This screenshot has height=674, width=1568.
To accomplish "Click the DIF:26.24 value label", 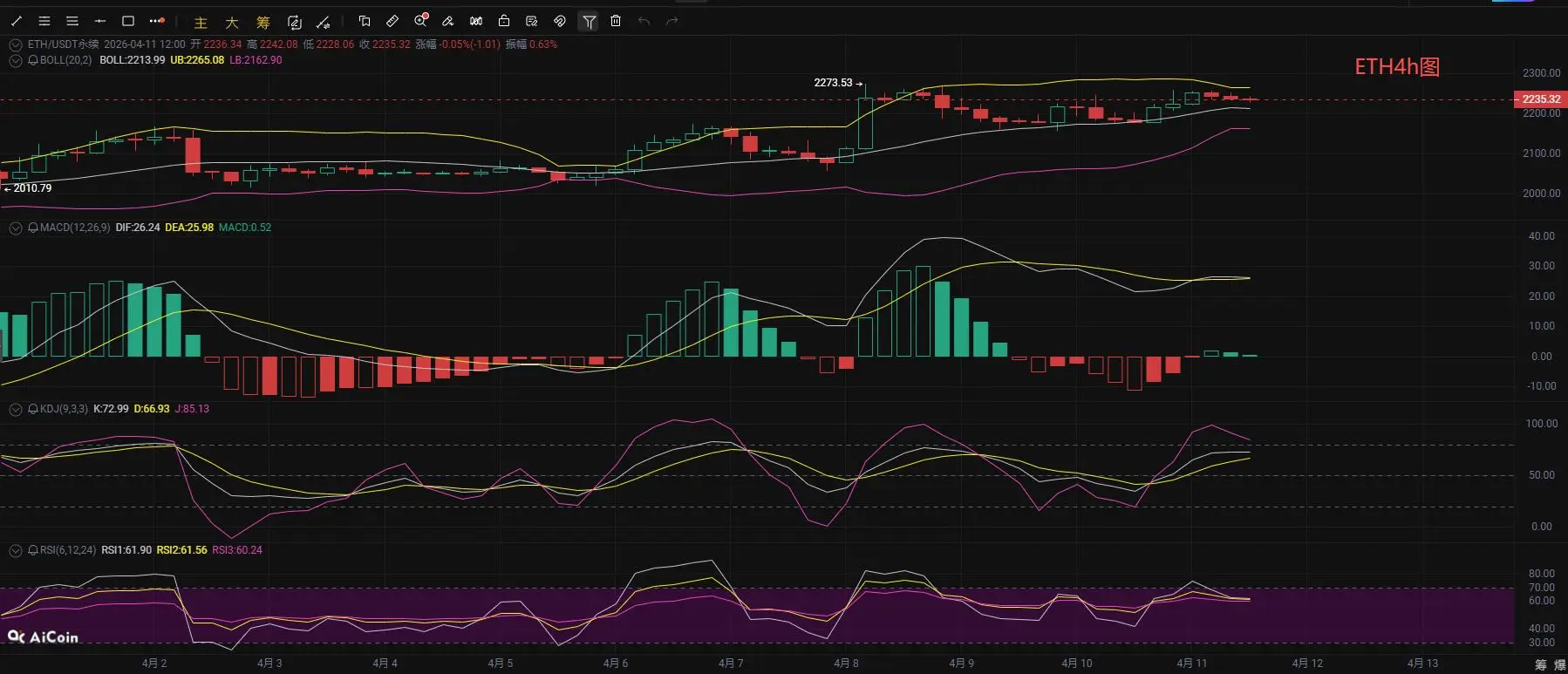I will coord(138,228).
